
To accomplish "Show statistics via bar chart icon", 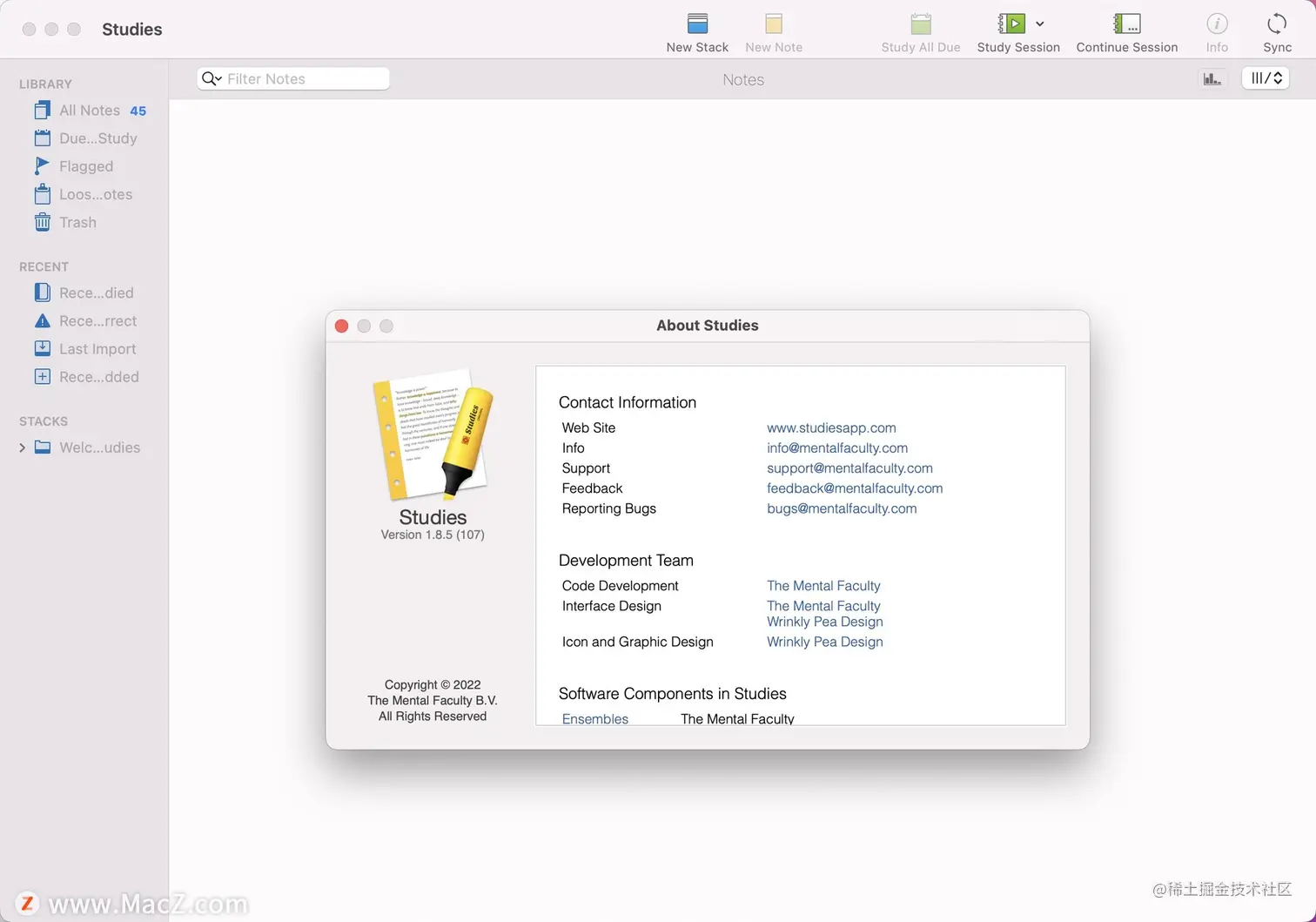I will 1212,78.
